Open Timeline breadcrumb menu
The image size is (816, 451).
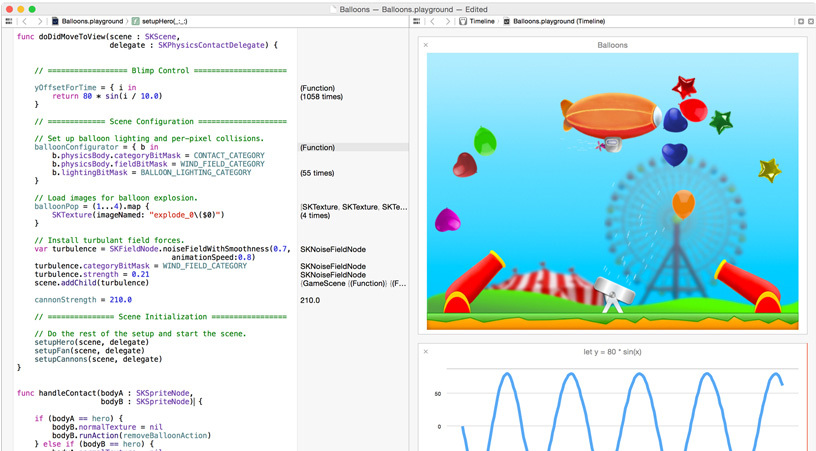pos(482,21)
